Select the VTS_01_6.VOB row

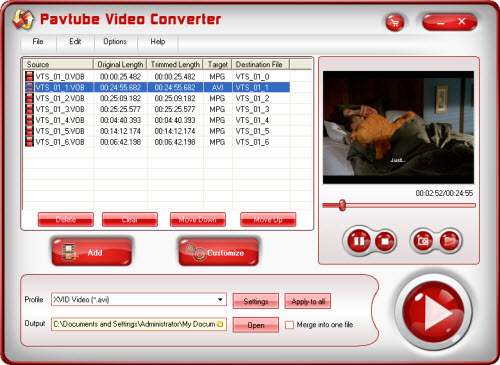tap(157, 142)
